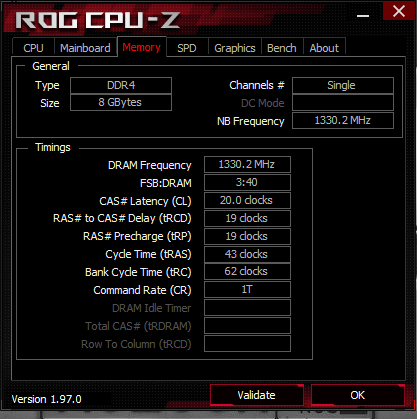
Task: Close the ROG CPU-Z window
Action: (x=399, y=11)
